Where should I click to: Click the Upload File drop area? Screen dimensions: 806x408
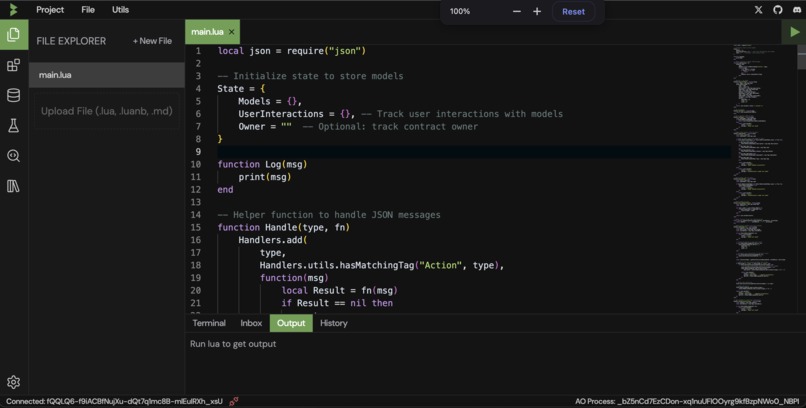tap(106, 111)
